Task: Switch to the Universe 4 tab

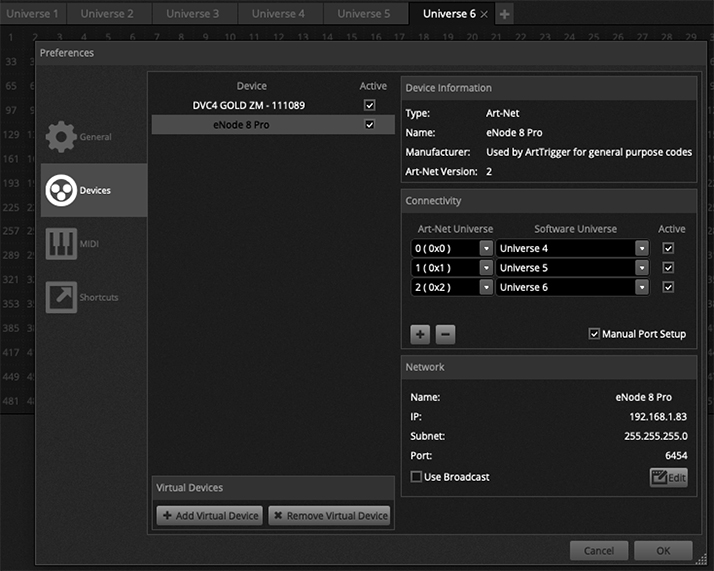Action: pos(278,14)
